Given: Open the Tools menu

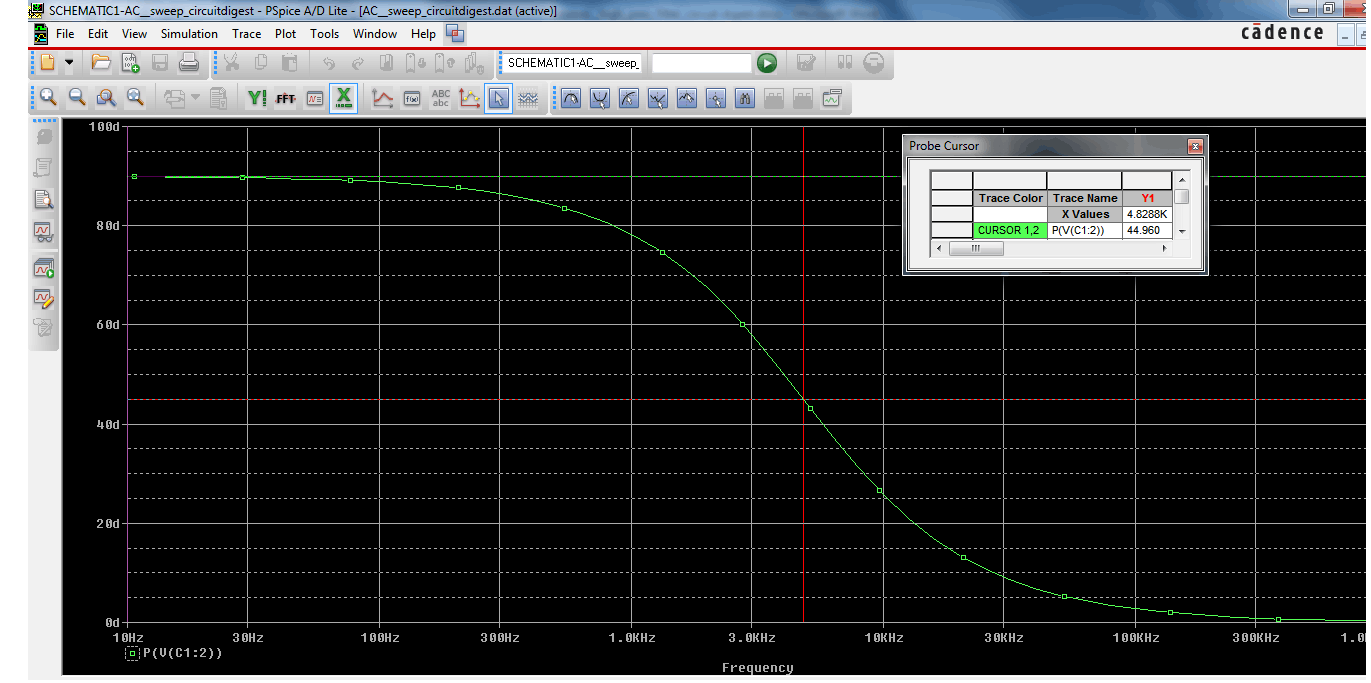Looking at the screenshot, I should 324,33.
